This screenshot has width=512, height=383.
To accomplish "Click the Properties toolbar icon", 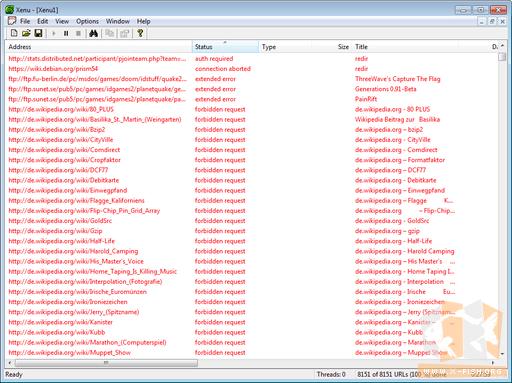I will click(x=125, y=33).
